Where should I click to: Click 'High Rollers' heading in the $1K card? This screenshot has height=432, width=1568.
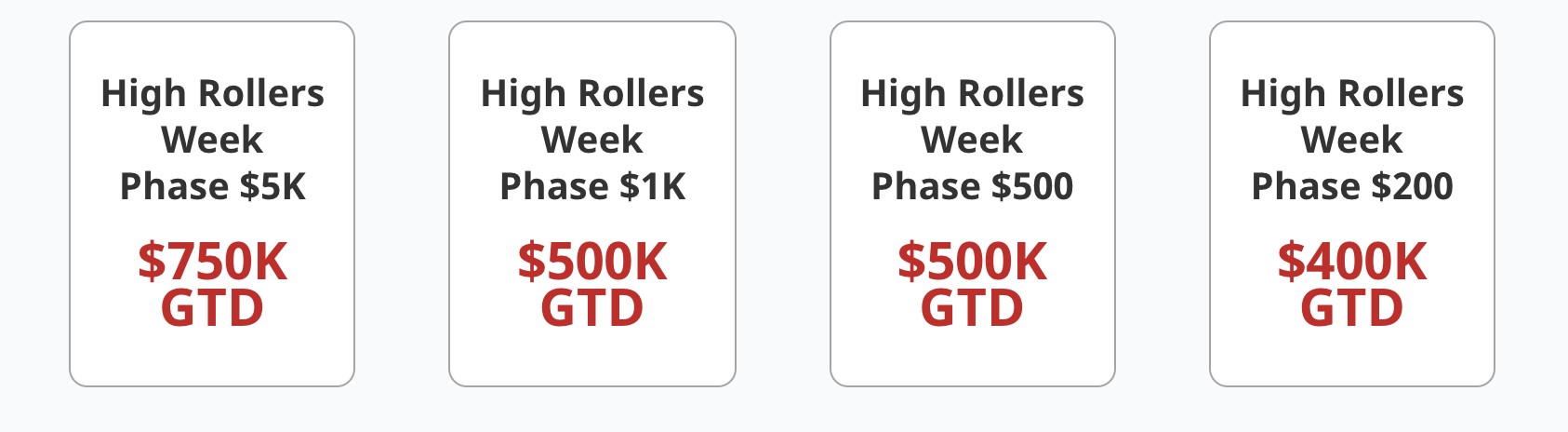592,94
